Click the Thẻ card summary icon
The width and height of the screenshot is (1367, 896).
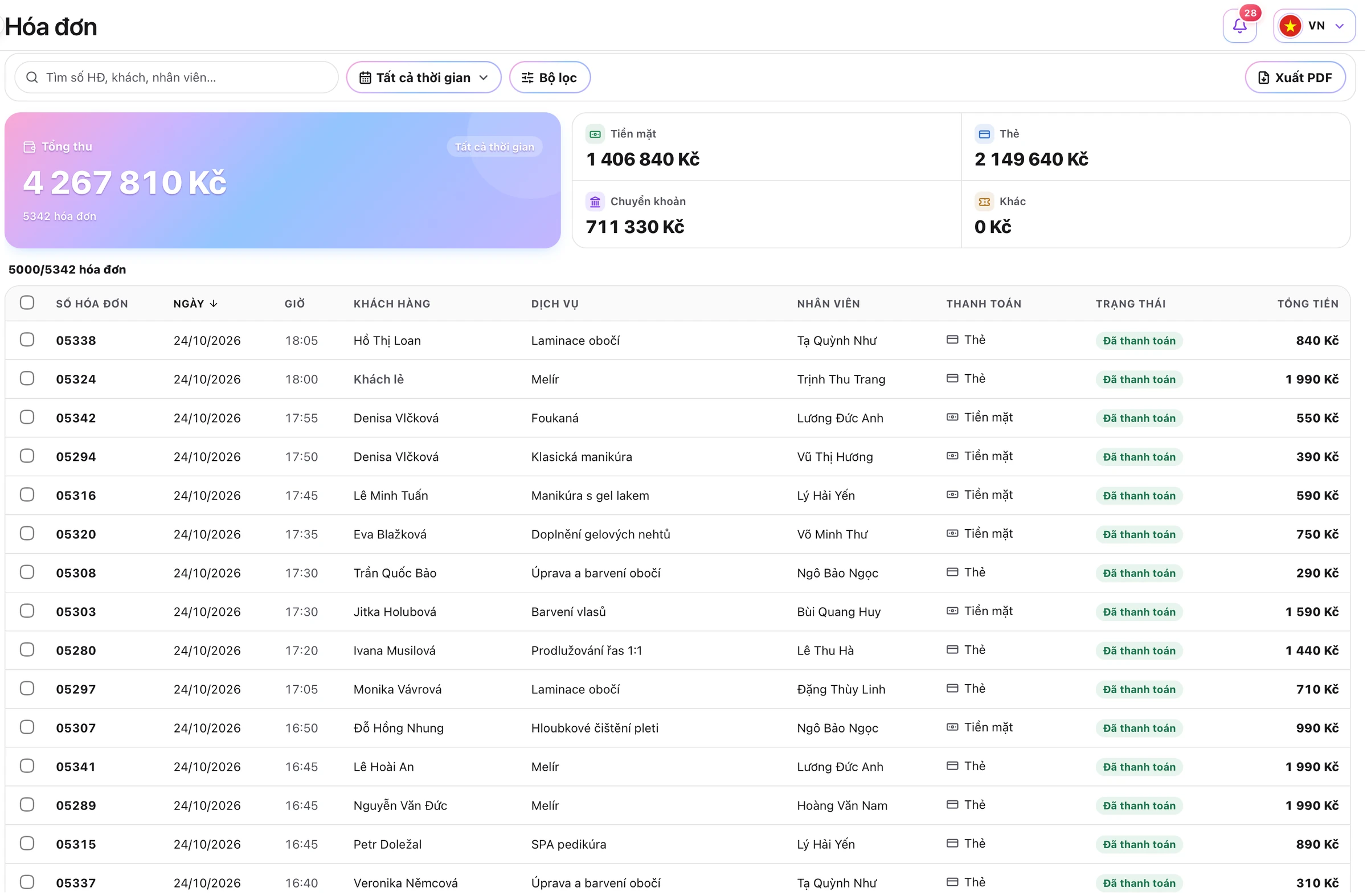(x=985, y=134)
